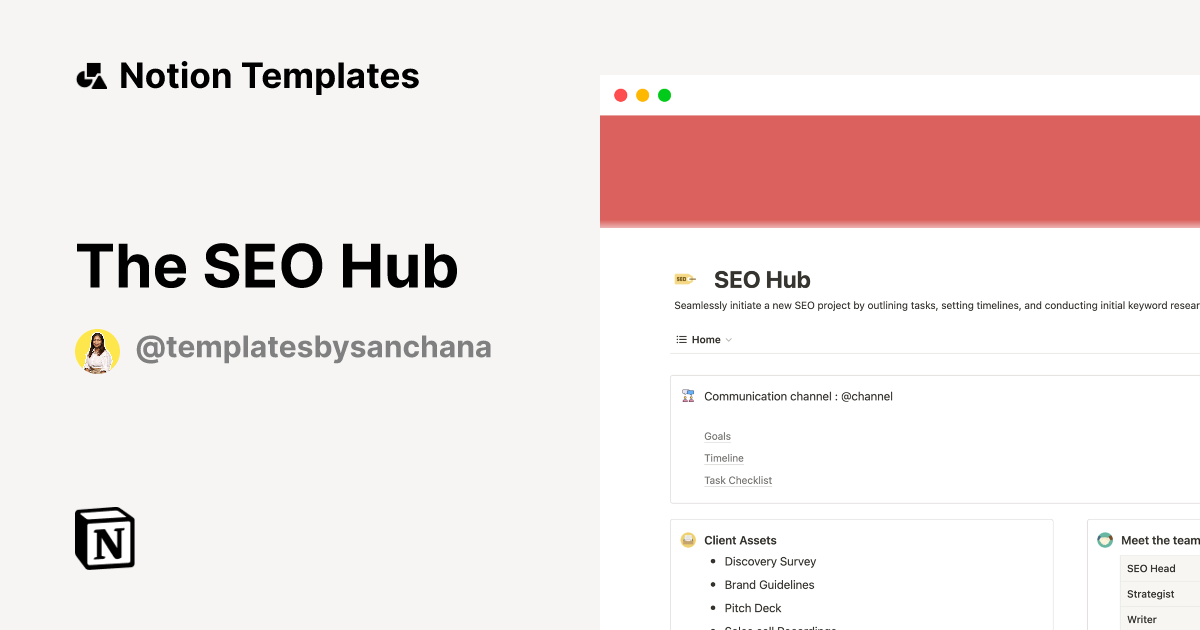Open the Timeline link

click(x=723, y=458)
